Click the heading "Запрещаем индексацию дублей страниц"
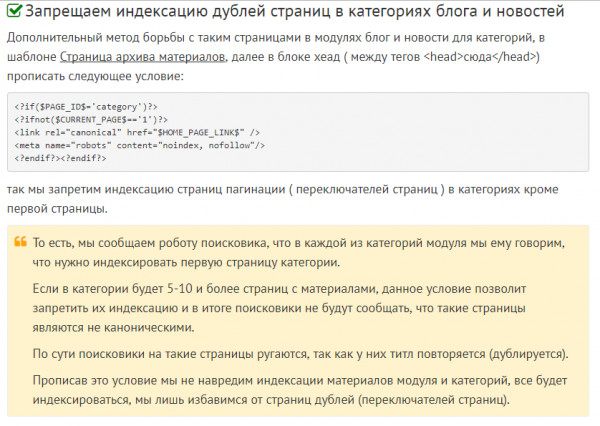Image resolution: width=600 pixels, height=426 pixels. coord(178,11)
